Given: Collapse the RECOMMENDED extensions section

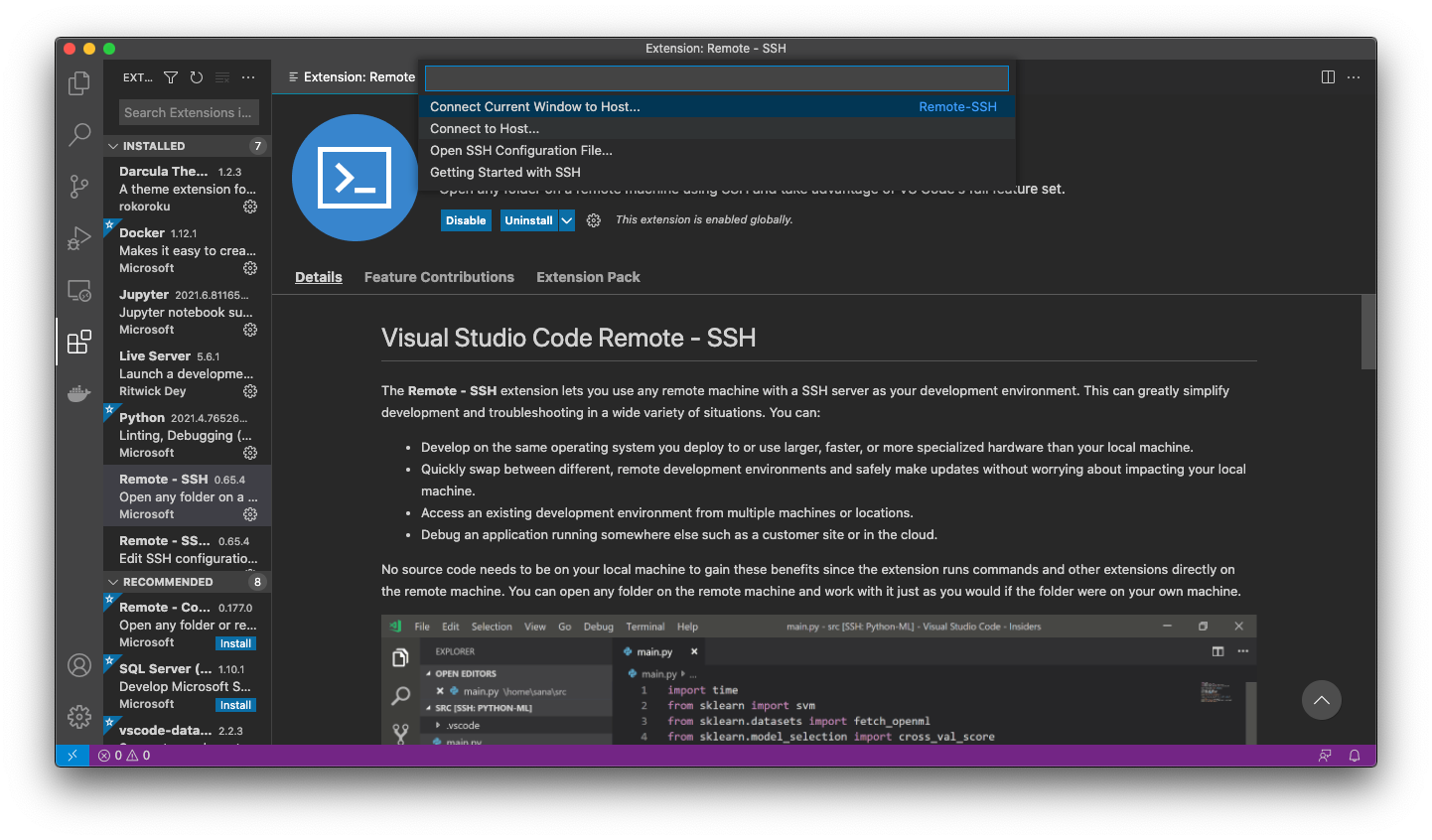Looking at the screenshot, I should (113, 582).
